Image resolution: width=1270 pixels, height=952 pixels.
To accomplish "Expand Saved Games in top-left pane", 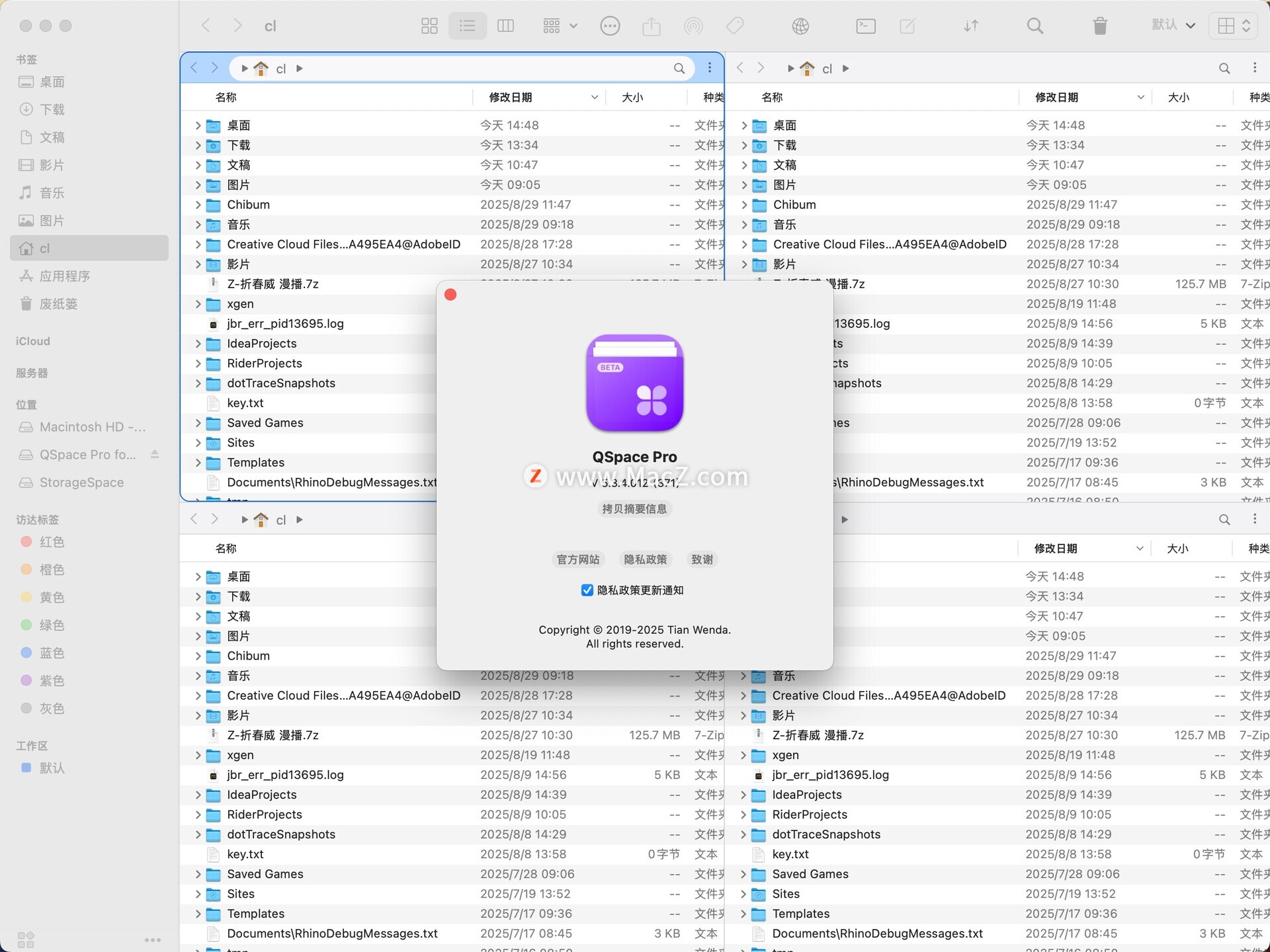I will 198,423.
